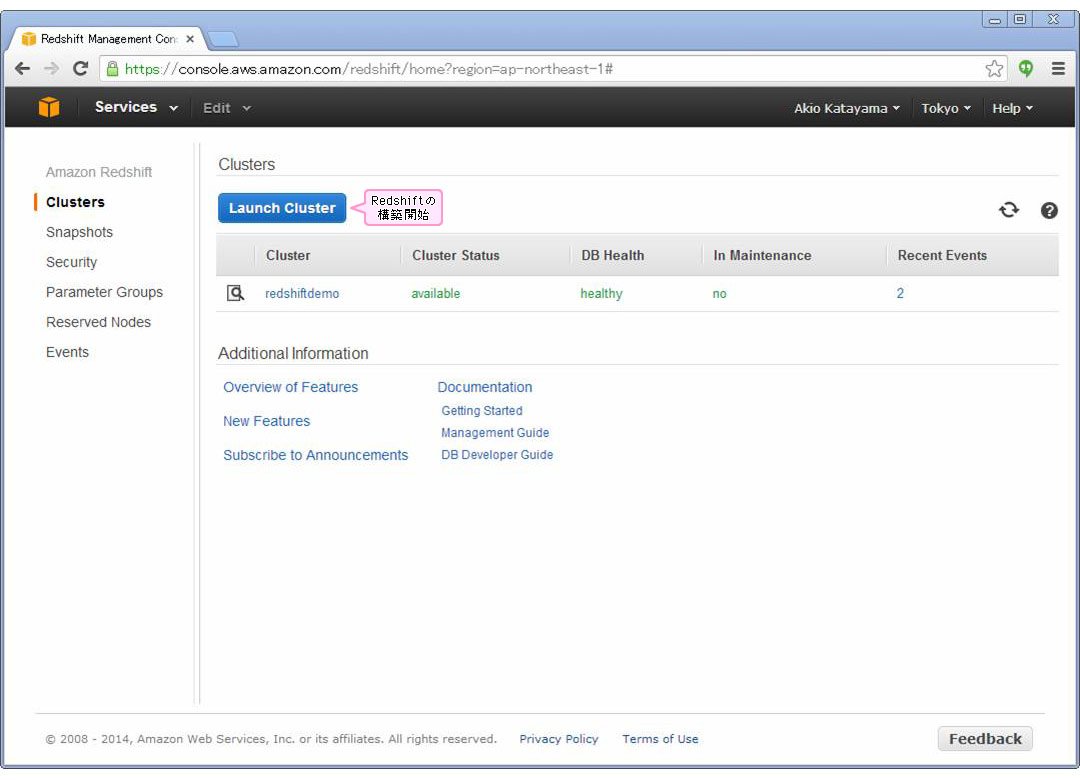This screenshot has height=780, width=1080.
Task: Expand the Edit dropdown menu
Action: [x=227, y=108]
